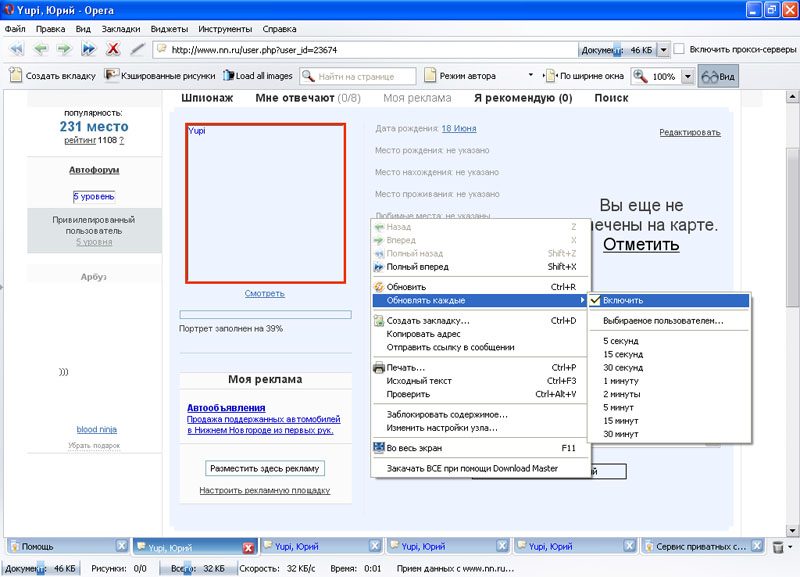Click the closed tabs trash icon

[778, 547]
